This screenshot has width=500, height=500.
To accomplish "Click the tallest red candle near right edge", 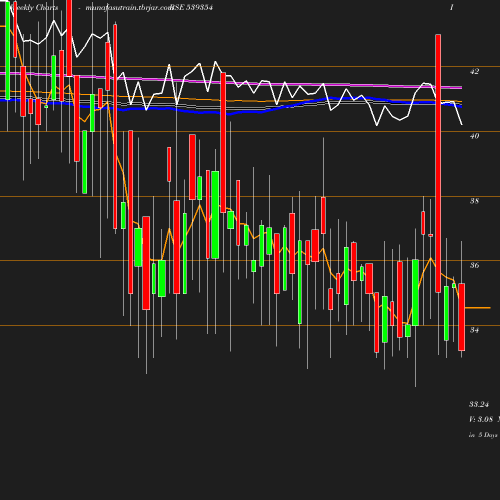I will pos(438,163).
